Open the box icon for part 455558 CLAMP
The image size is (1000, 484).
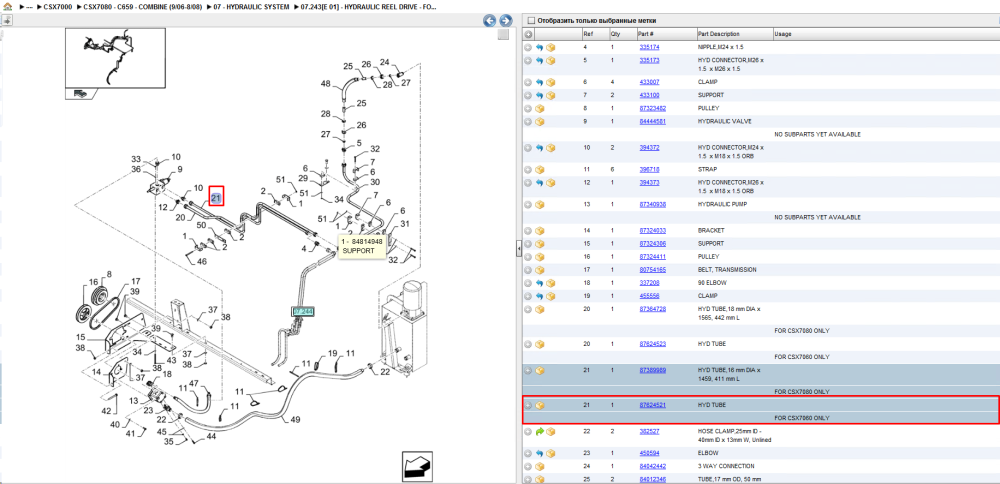(551, 296)
